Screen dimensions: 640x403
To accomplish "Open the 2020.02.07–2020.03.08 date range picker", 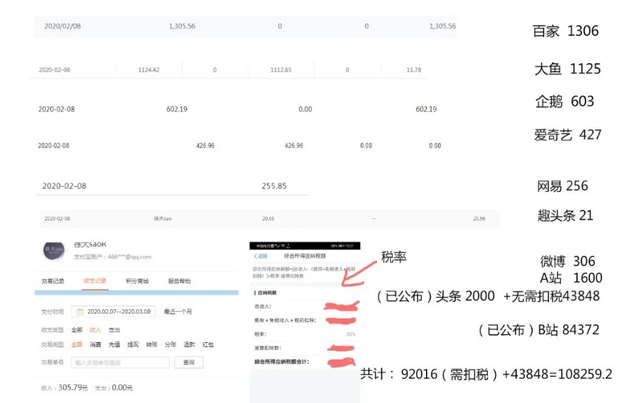I will coord(113,312).
